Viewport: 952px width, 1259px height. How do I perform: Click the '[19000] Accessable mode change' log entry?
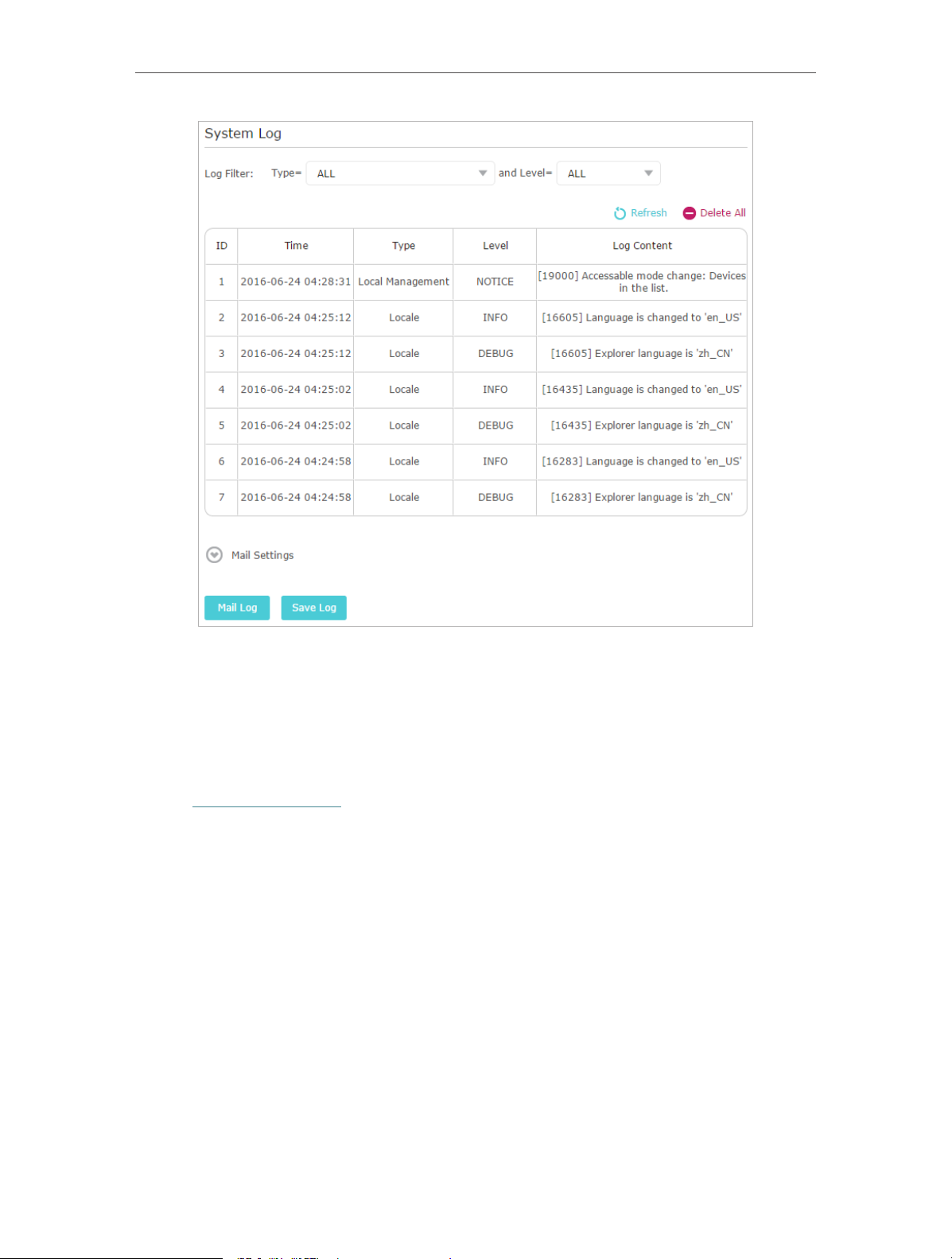pos(642,282)
